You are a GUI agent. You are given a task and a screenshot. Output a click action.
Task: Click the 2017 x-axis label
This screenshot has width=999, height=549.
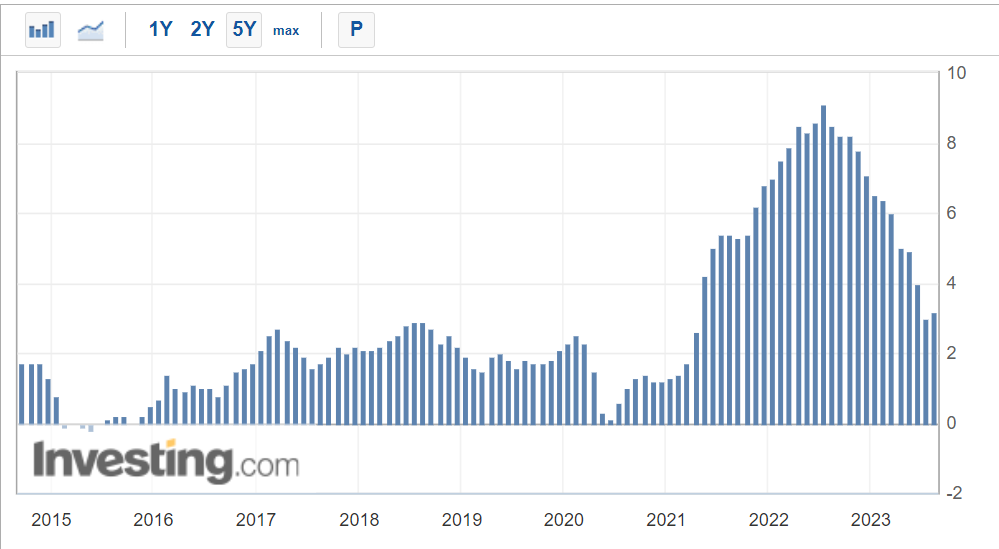pyautogui.click(x=255, y=520)
